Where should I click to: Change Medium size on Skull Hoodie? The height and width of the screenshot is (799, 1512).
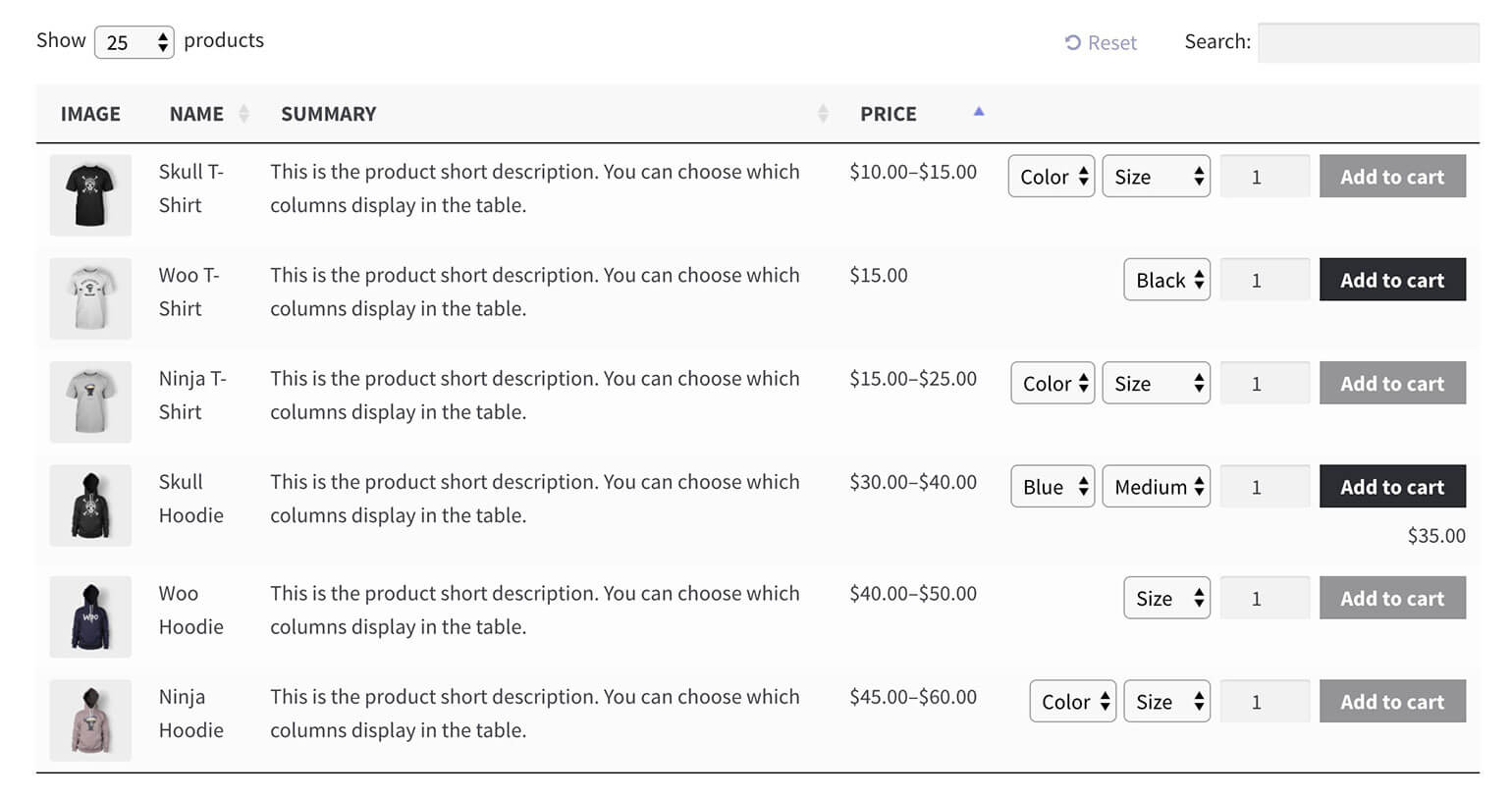pos(1156,487)
